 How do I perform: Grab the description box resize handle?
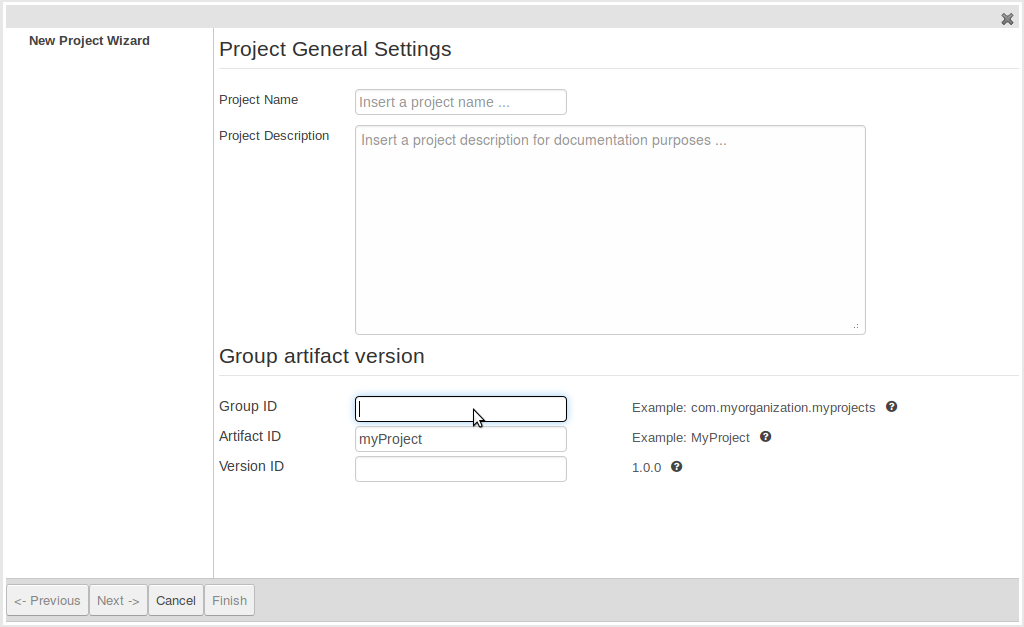pyautogui.click(x=856, y=325)
